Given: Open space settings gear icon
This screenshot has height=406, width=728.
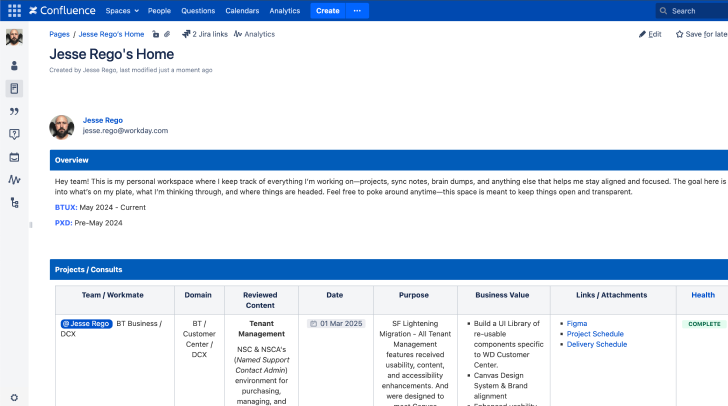Looking at the screenshot, I should click(x=14, y=397).
